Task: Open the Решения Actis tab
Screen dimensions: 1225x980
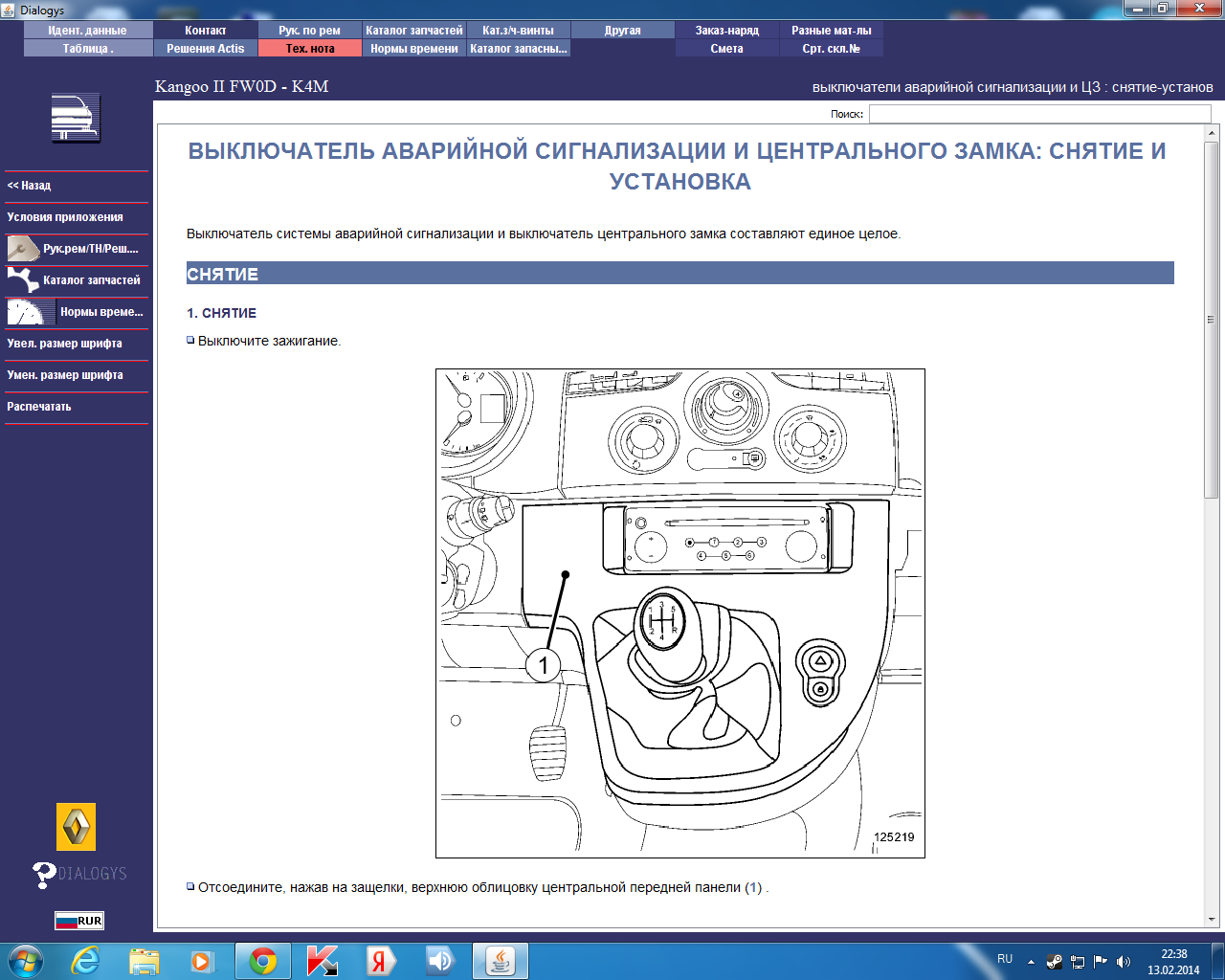Action: [x=206, y=49]
